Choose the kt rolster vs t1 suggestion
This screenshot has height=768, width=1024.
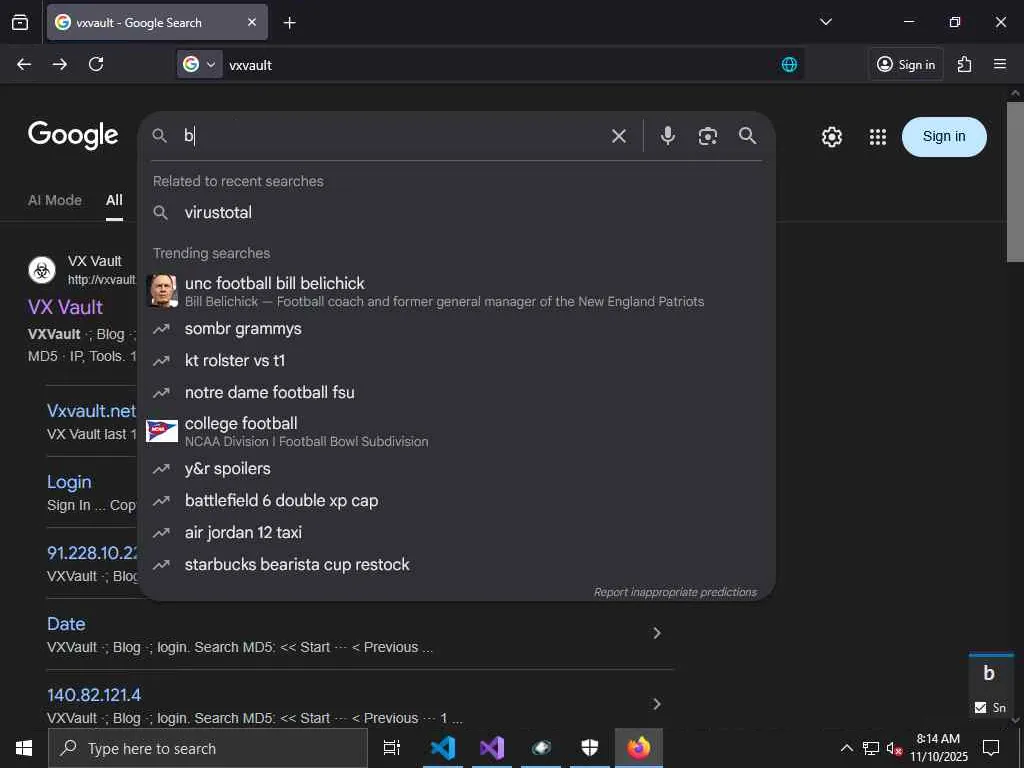pos(456,360)
